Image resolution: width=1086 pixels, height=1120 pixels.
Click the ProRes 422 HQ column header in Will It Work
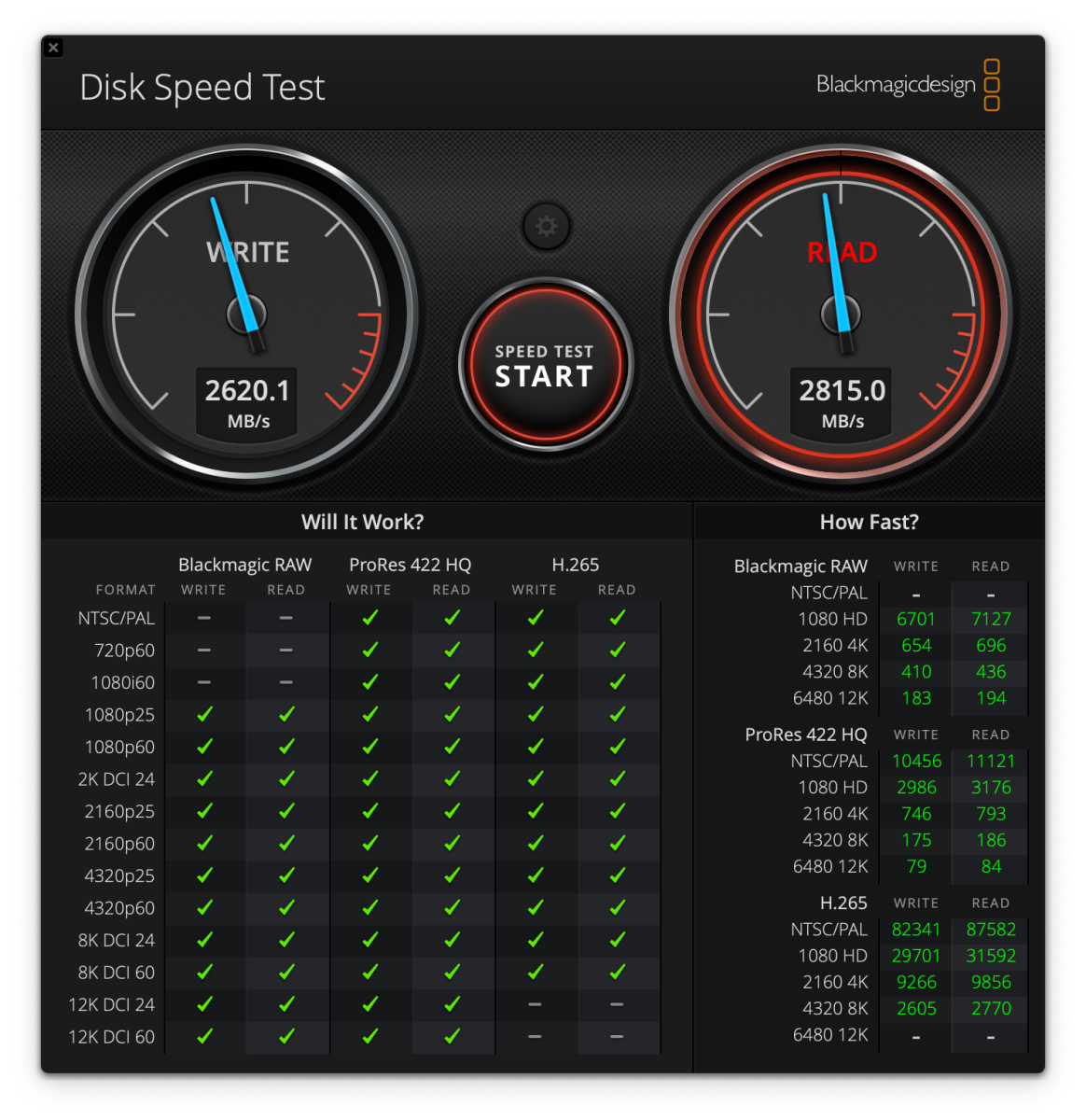click(411, 565)
